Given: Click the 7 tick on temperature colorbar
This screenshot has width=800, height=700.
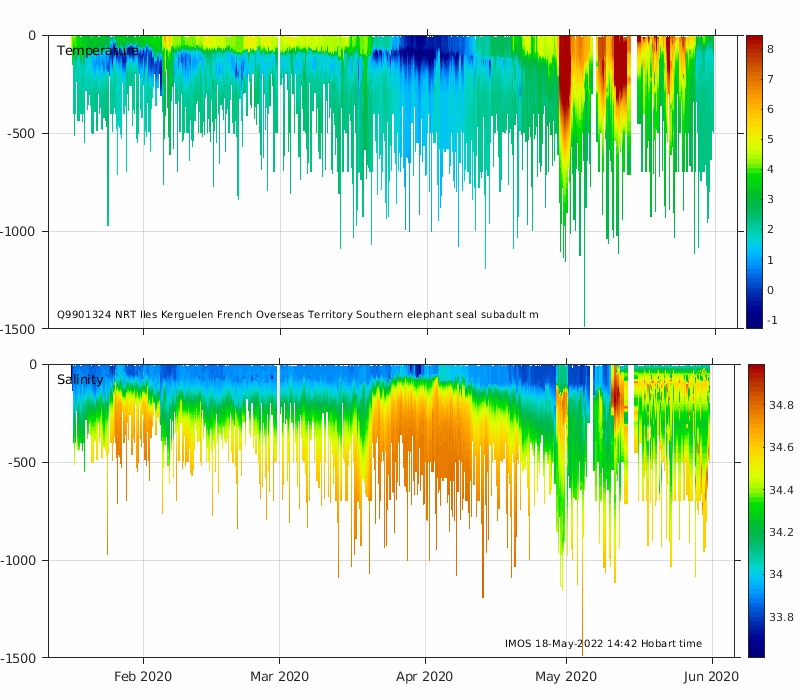Looking at the screenshot, I should point(770,79).
